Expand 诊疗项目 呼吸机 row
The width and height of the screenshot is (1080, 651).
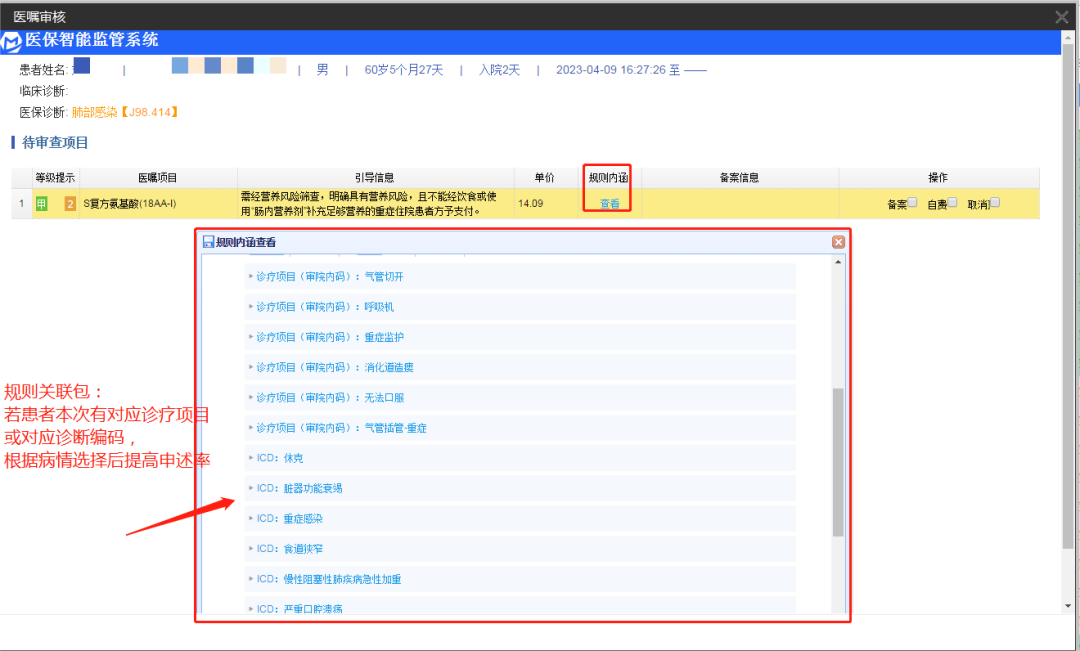click(520, 307)
